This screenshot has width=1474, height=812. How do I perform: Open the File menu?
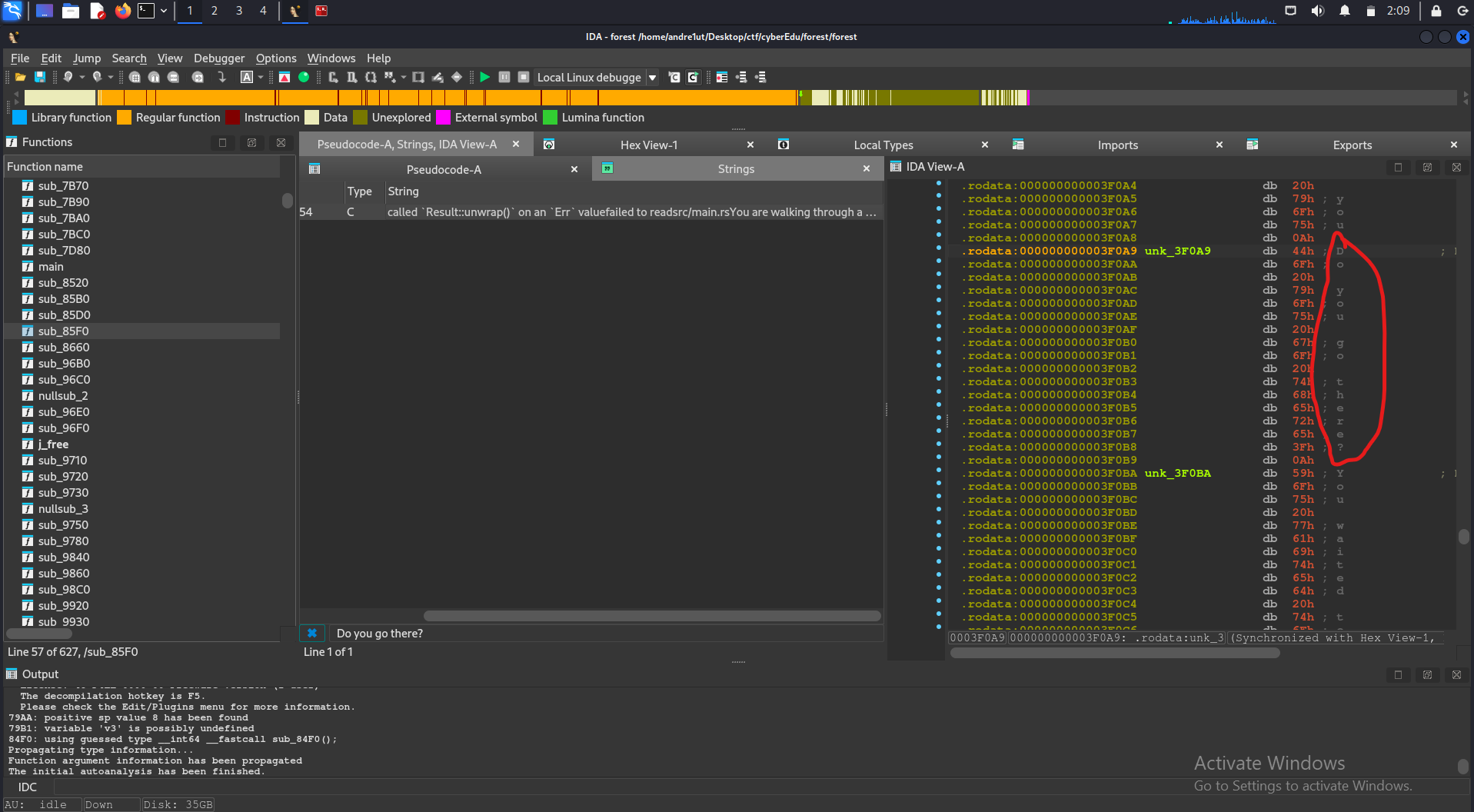pyautogui.click(x=20, y=58)
